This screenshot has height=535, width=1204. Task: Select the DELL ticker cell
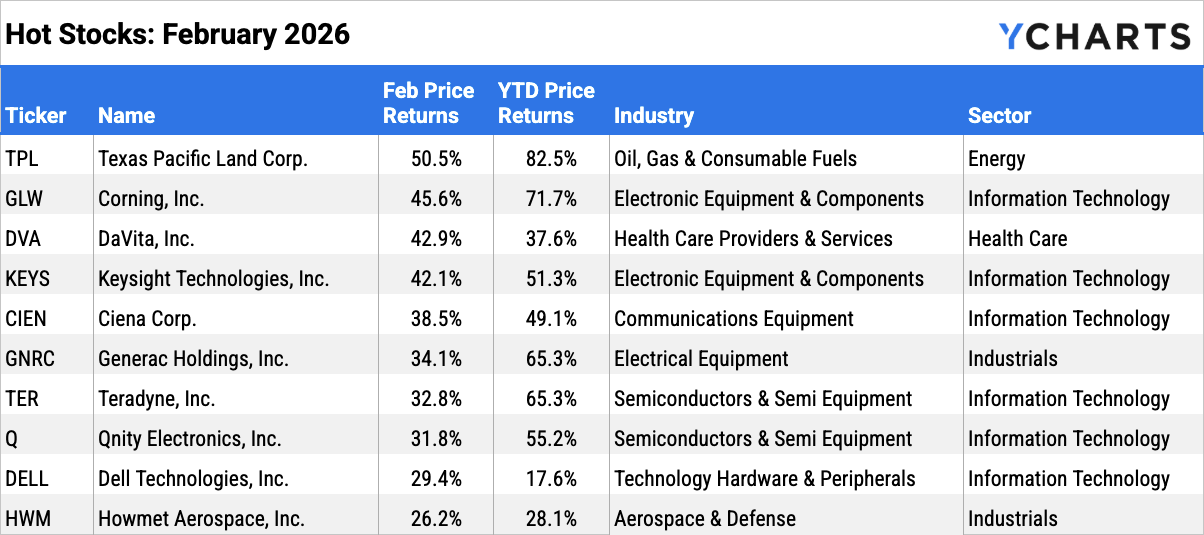pos(26,479)
